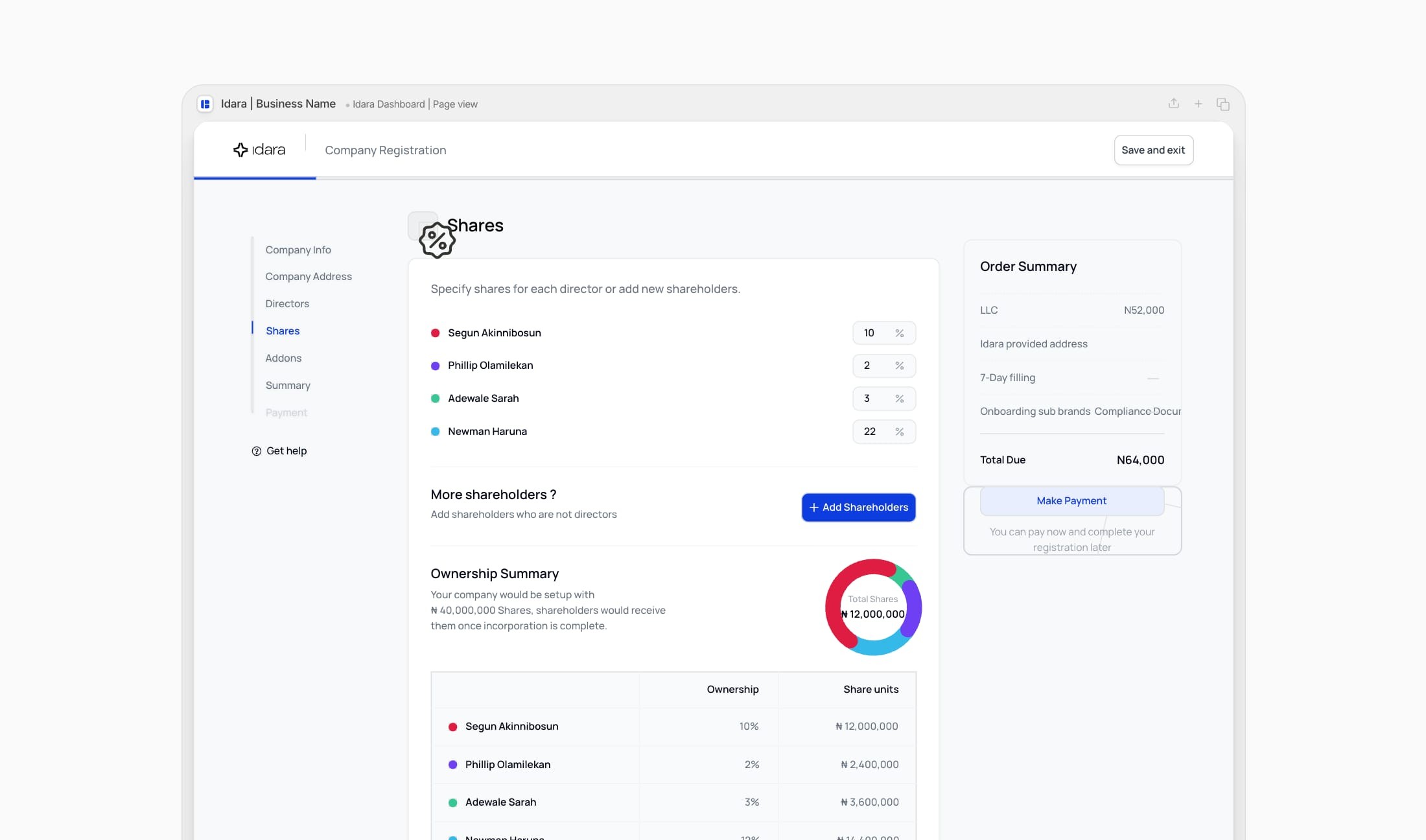This screenshot has height=840, width=1426.
Task: Click the plus icon in Add Shareholders
Action: [x=813, y=507]
